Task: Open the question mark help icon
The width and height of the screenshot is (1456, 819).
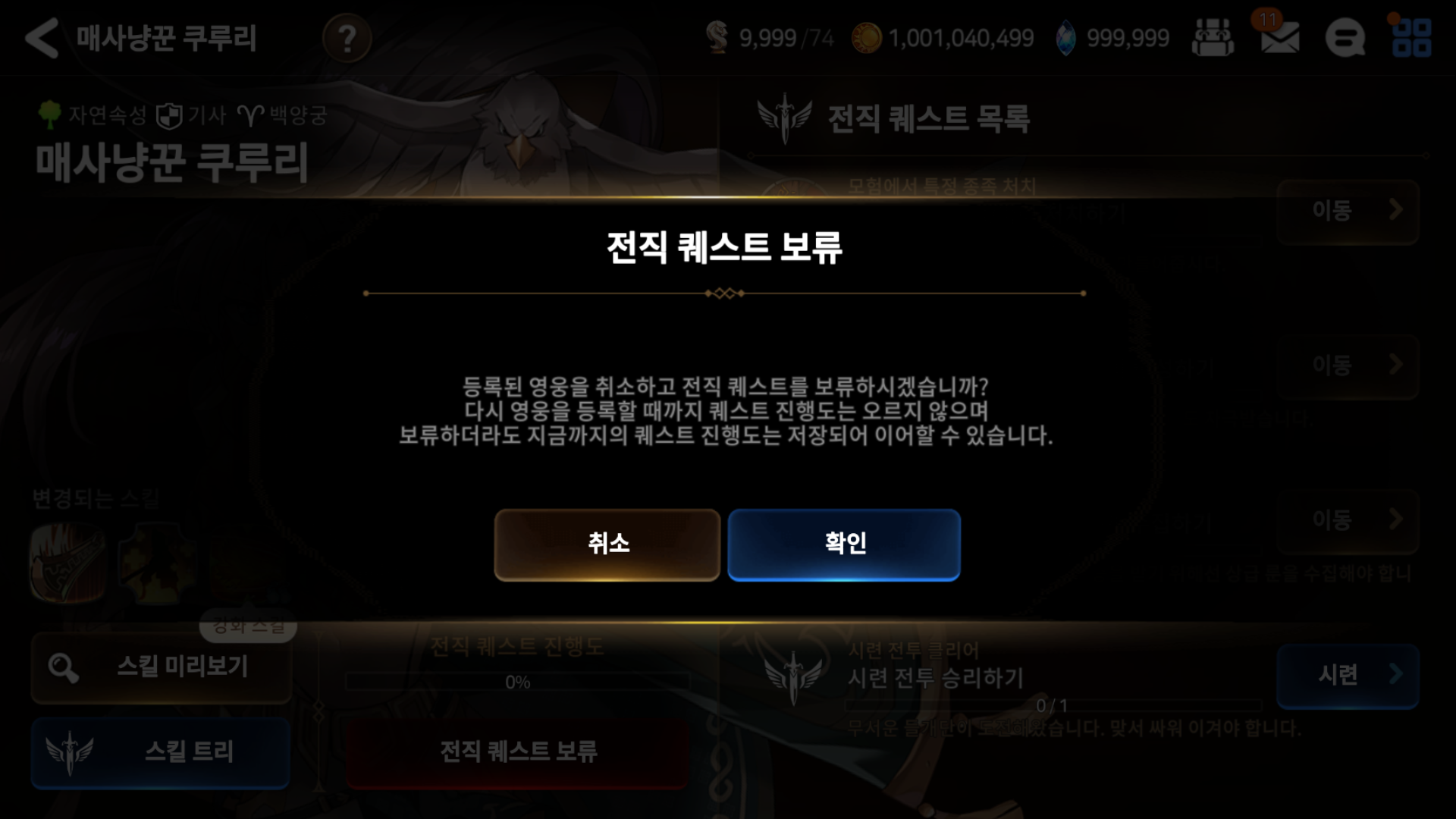Action: click(347, 38)
